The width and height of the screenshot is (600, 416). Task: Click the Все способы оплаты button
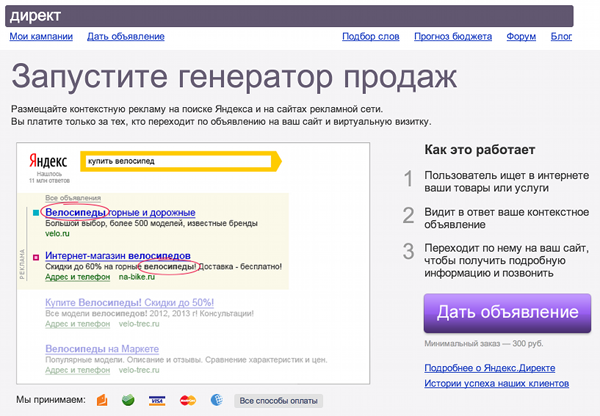coord(278,401)
